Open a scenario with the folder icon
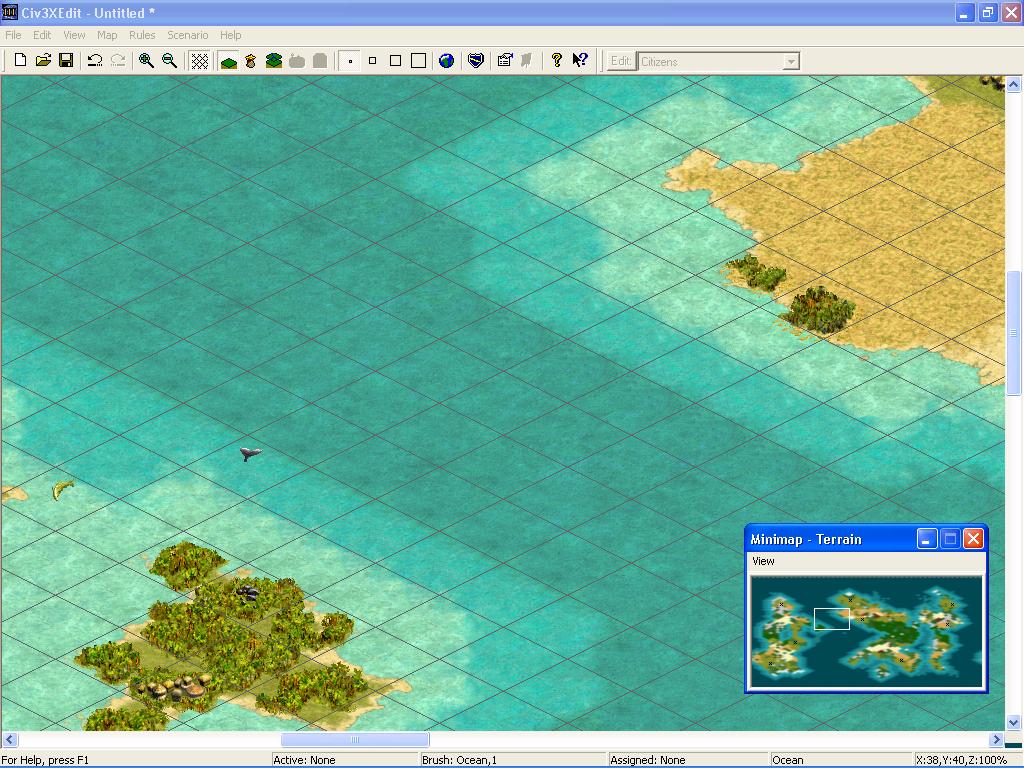This screenshot has height=768, width=1024. coord(43,61)
